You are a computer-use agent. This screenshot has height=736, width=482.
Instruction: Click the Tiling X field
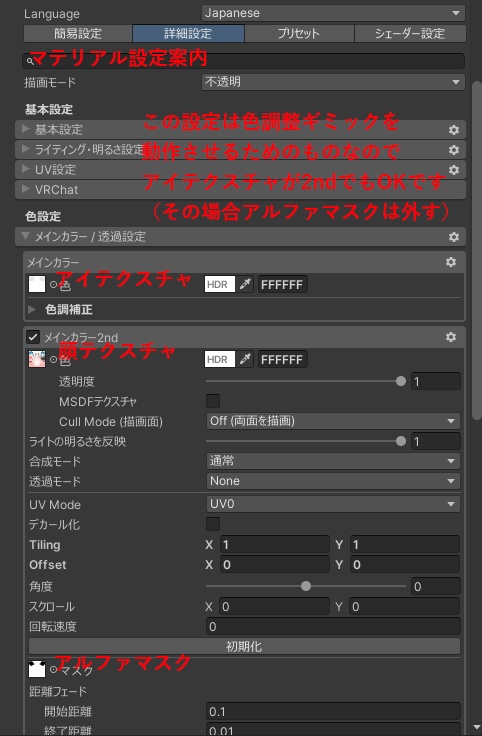[275, 544]
